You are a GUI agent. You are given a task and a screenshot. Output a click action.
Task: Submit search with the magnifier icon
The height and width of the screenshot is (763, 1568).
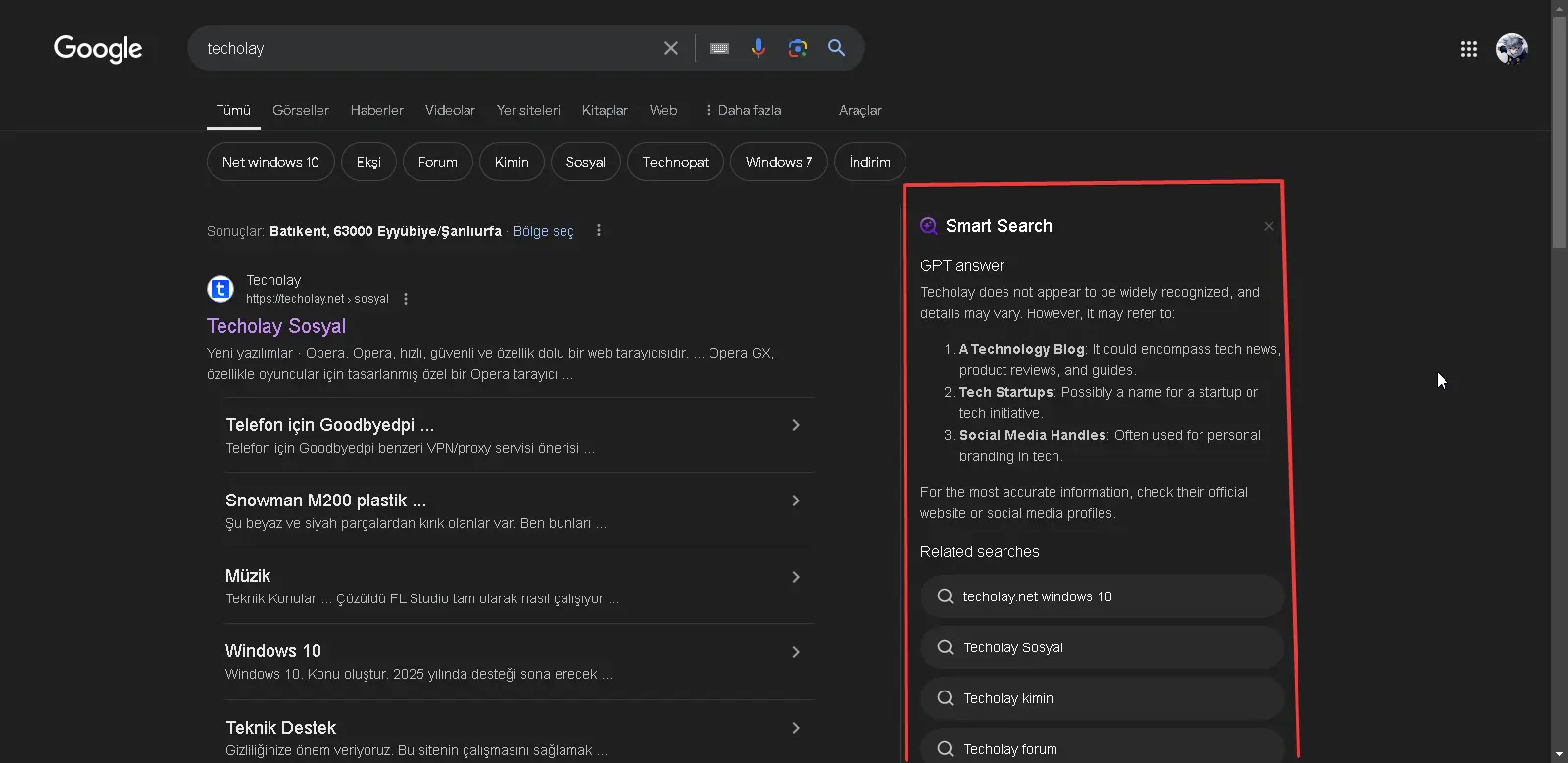pos(836,48)
